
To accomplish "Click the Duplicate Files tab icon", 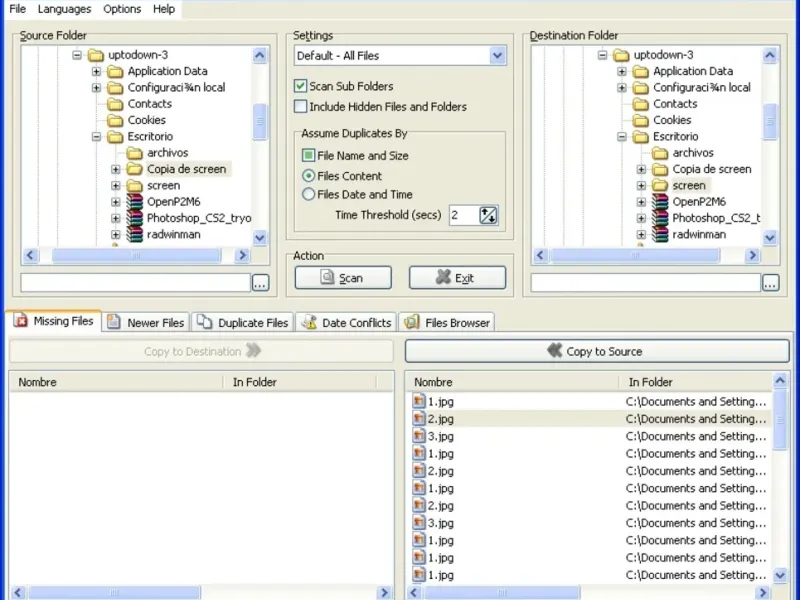I will coord(205,322).
